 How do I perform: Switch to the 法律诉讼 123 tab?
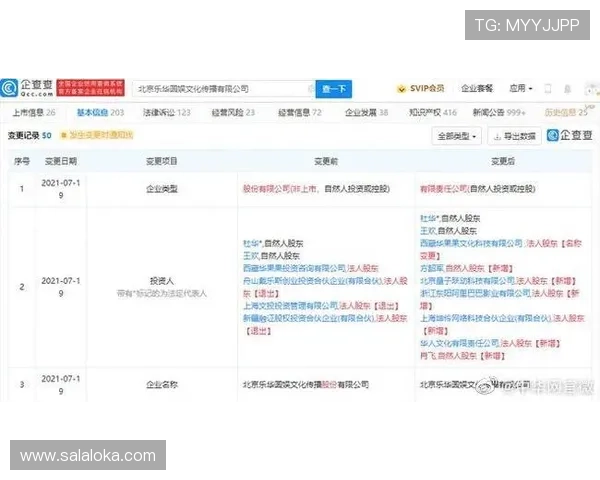click(166, 113)
